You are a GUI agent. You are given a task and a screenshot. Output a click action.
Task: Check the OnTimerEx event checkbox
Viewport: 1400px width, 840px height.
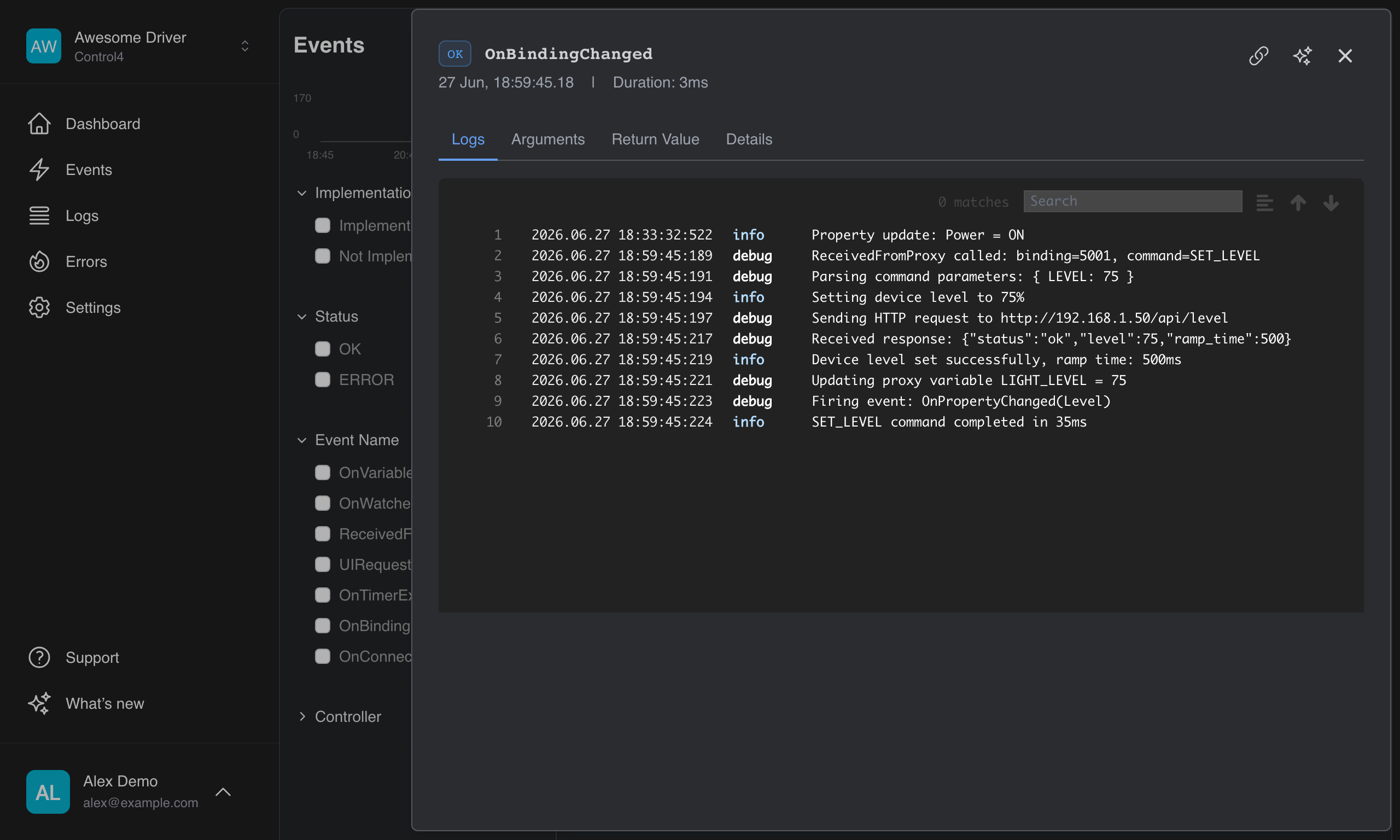tap(323, 594)
